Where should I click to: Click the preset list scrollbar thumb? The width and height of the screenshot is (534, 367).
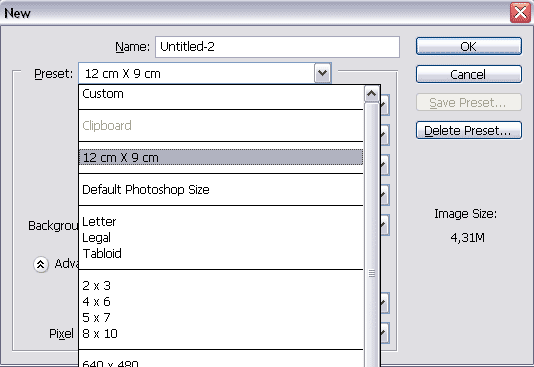372,235
